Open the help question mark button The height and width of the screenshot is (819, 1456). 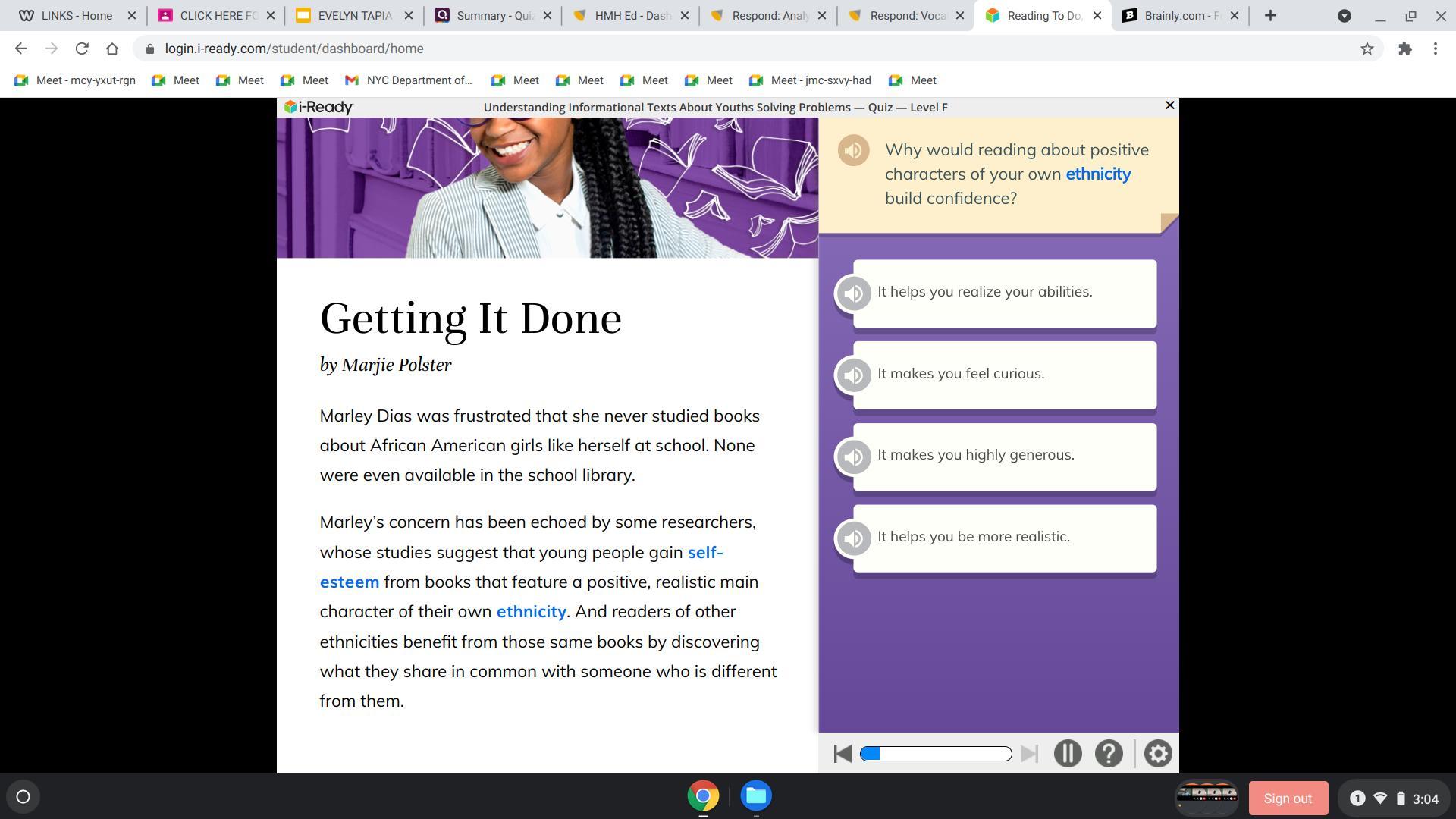1108,754
